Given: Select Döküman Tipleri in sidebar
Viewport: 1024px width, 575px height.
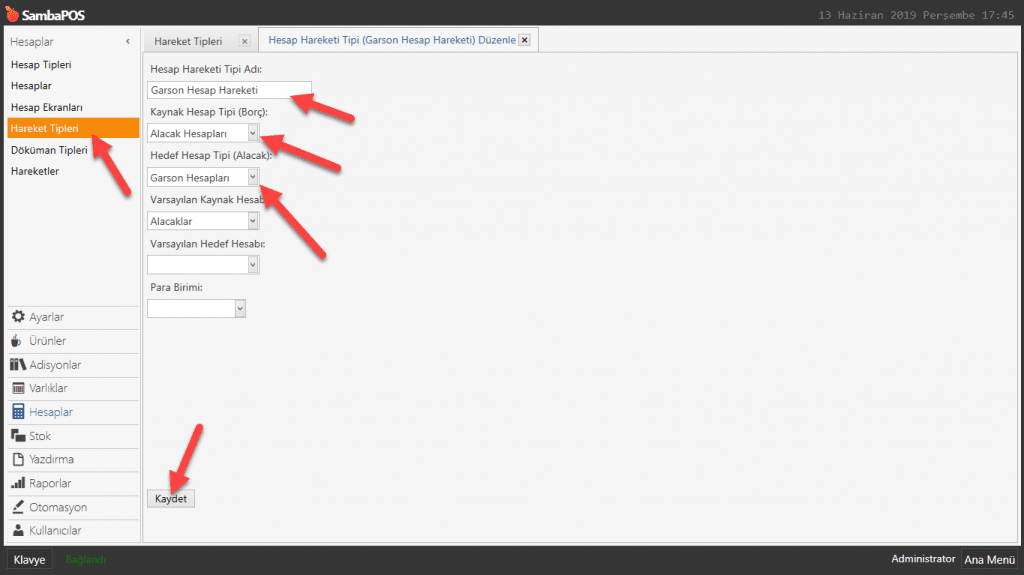Looking at the screenshot, I should click(49, 150).
